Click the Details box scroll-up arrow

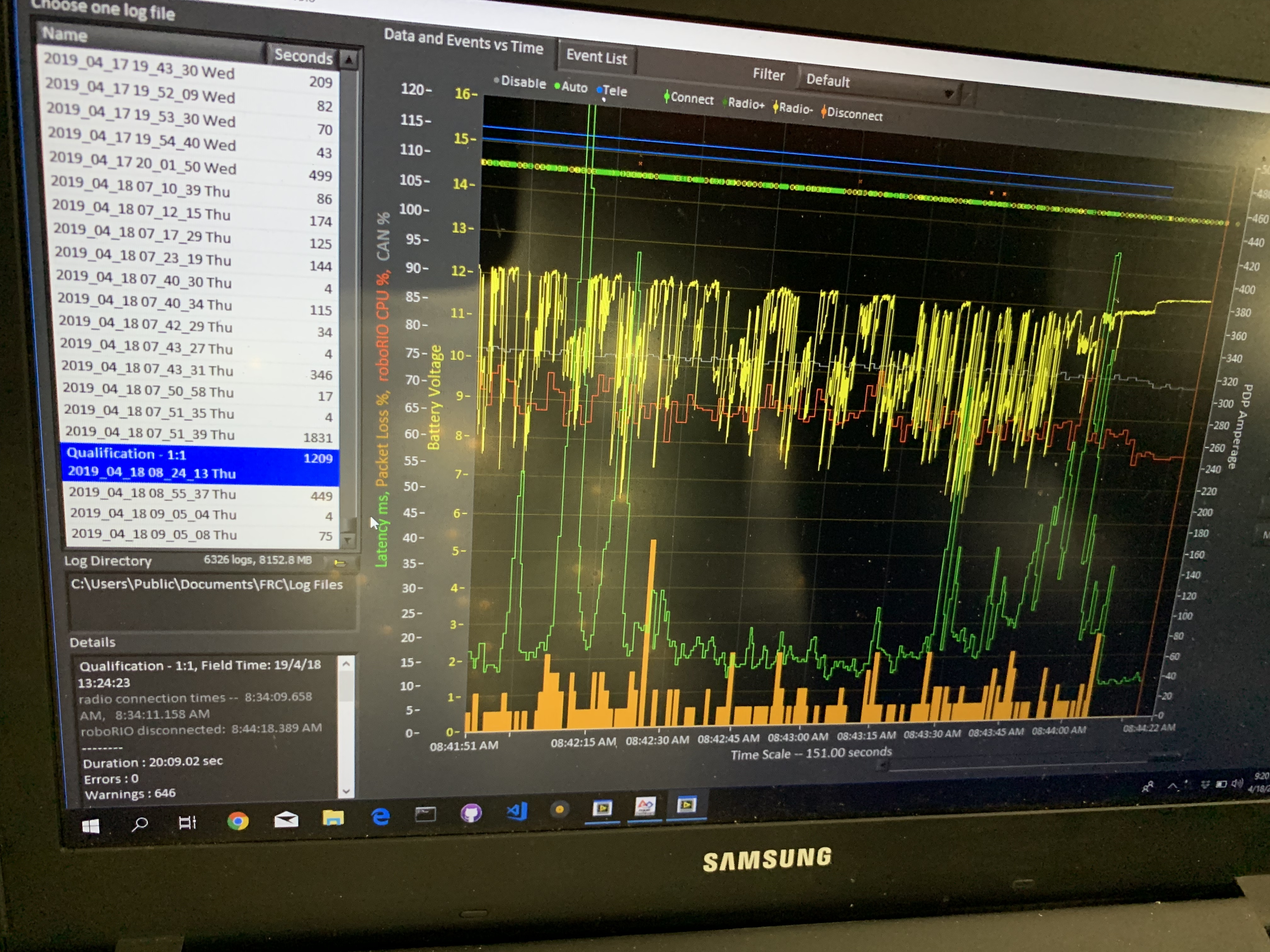coord(346,663)
